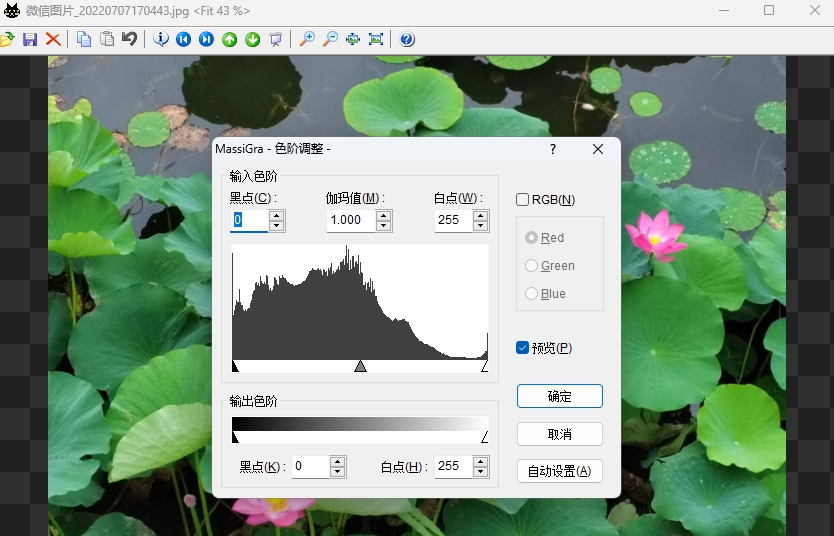This screenshot has width=834, height=536.
Task: Click the output 黑点(K) input field
Action: [310, 466]
